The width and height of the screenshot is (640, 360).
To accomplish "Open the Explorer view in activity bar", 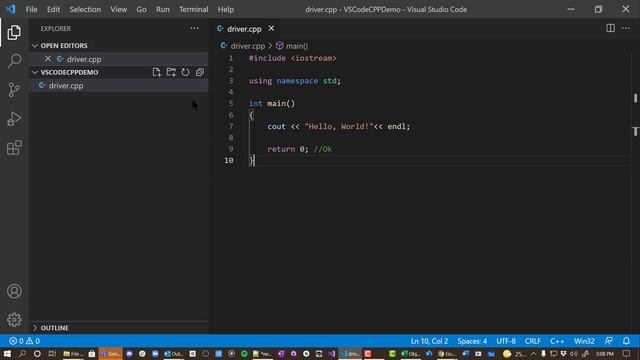I will tap(14, 33).
